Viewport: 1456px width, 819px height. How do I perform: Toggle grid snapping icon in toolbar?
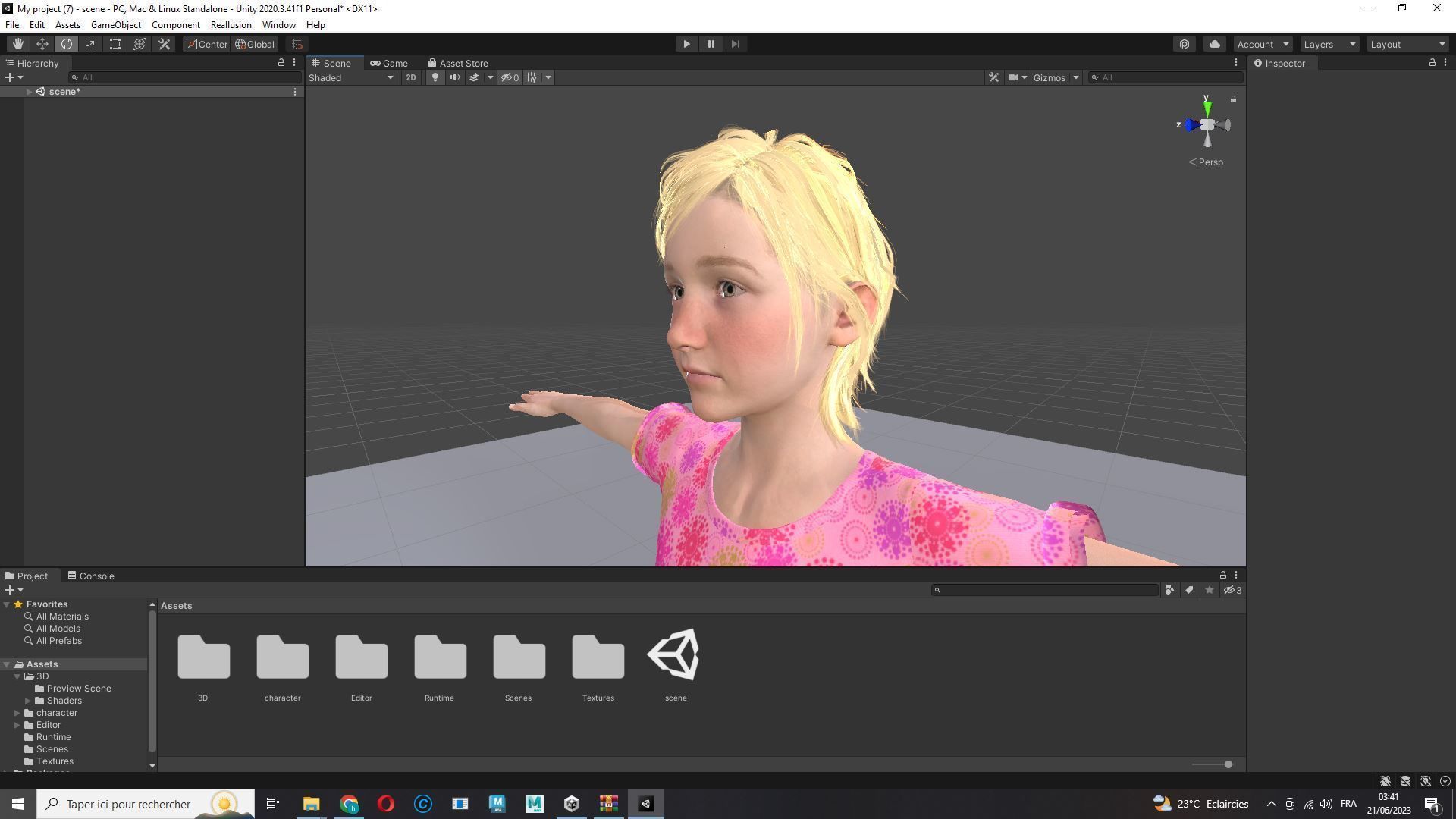point(297,44)
